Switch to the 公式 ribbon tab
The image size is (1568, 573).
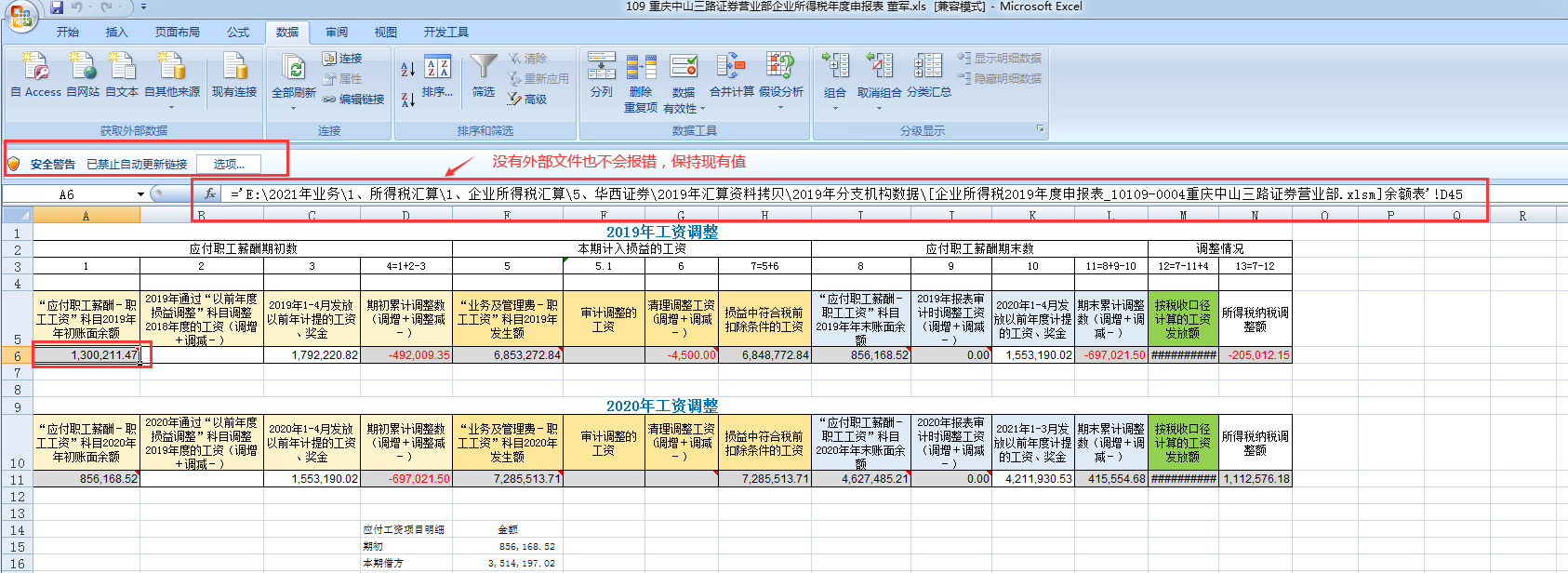click(x=238, y=32)
